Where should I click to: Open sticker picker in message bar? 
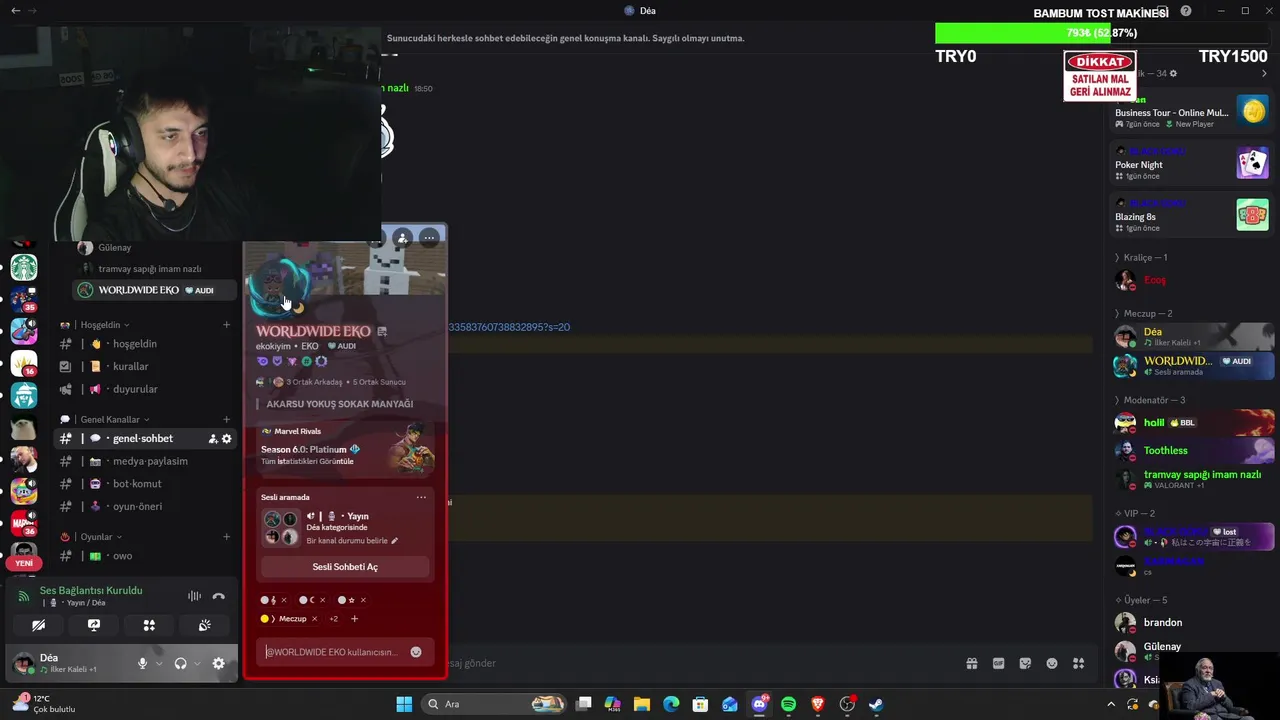[x=1025, y=663]
